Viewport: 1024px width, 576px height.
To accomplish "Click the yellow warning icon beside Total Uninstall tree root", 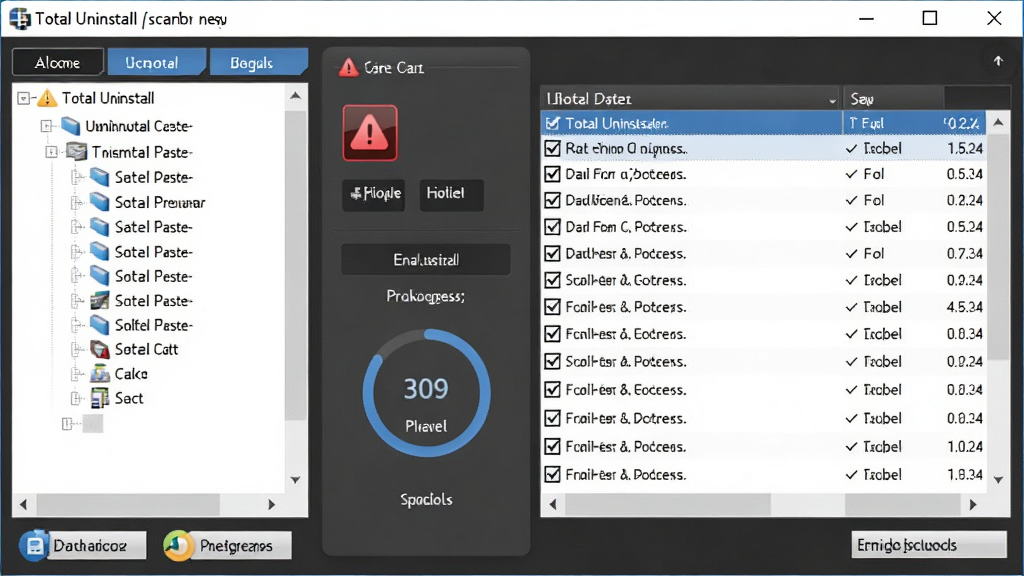I will (46, 99).
